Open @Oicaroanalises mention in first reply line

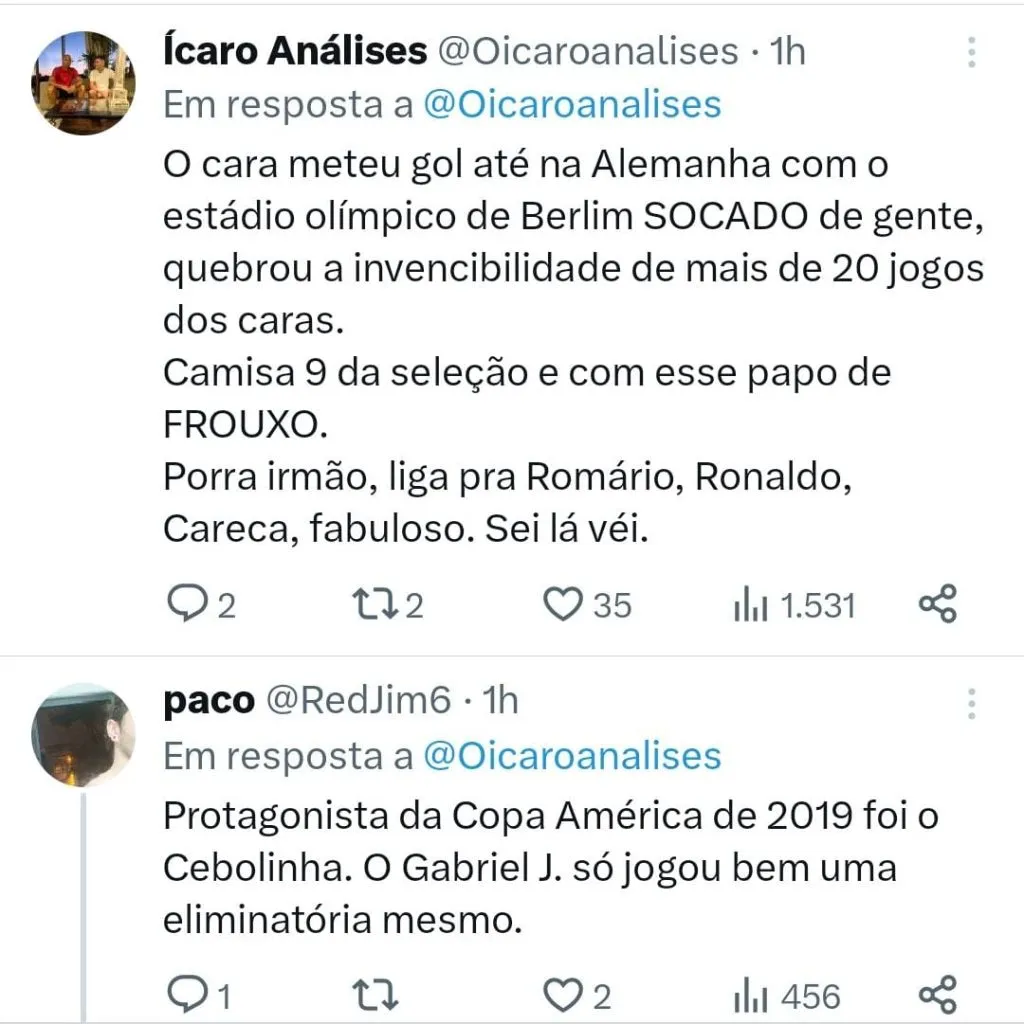(x=572, y=104)
